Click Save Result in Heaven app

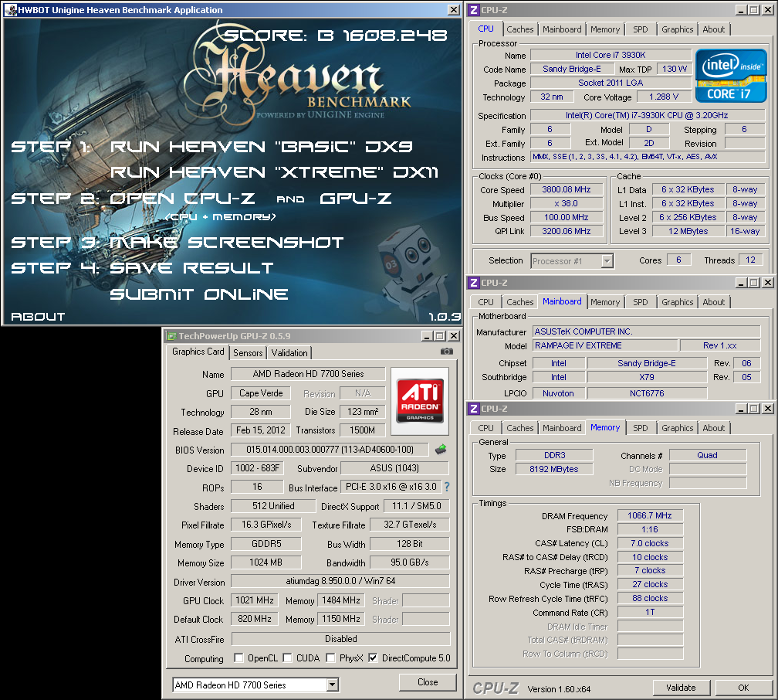[191, 268]
